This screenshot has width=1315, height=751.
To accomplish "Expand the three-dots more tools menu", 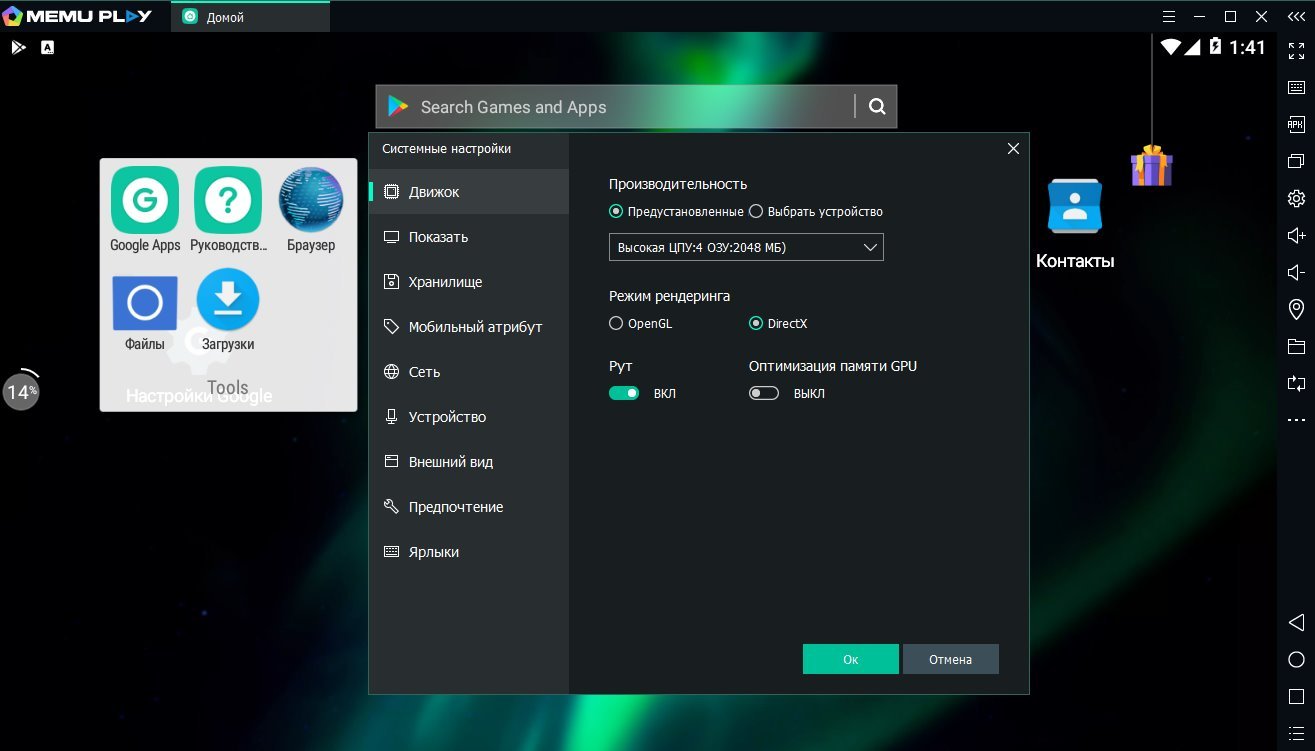I will 1296,420.
